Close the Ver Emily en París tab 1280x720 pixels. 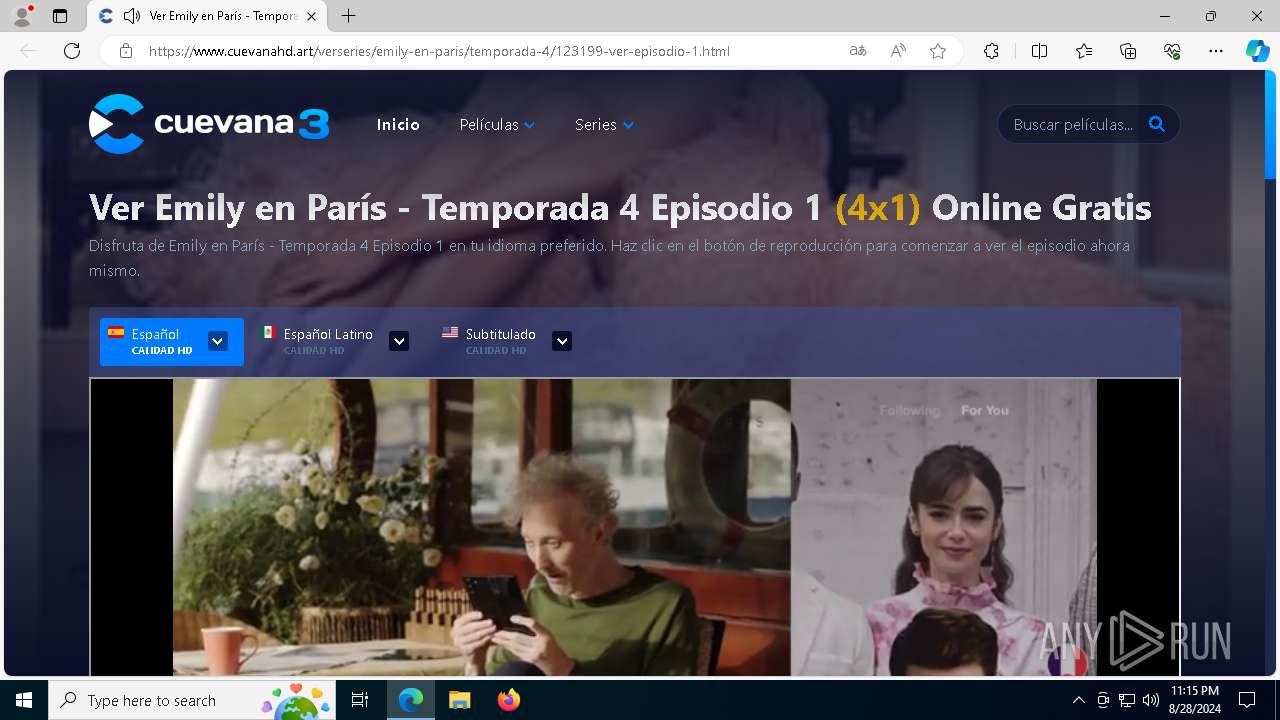click(x=312, y=16)
